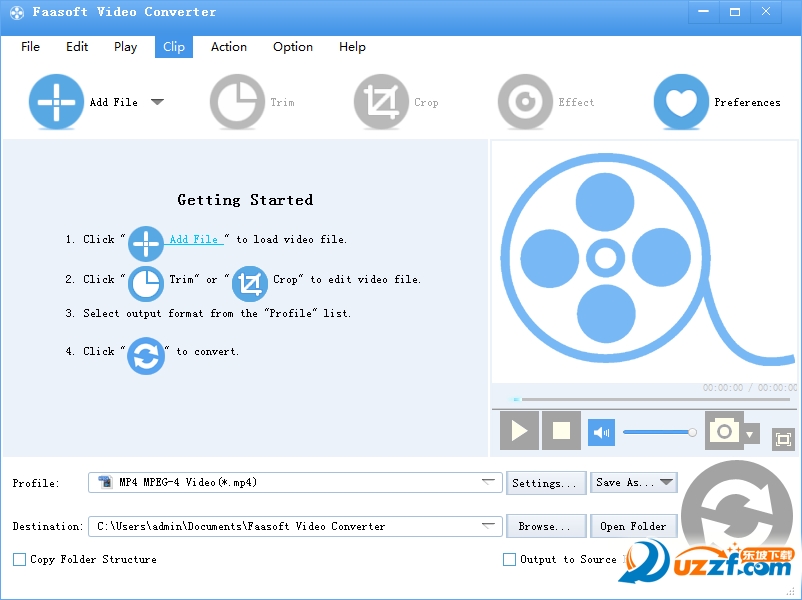Enable Copy Folder Structure checkbox
Viewport: 802px width, 600px height.
(x=19, y=559)
